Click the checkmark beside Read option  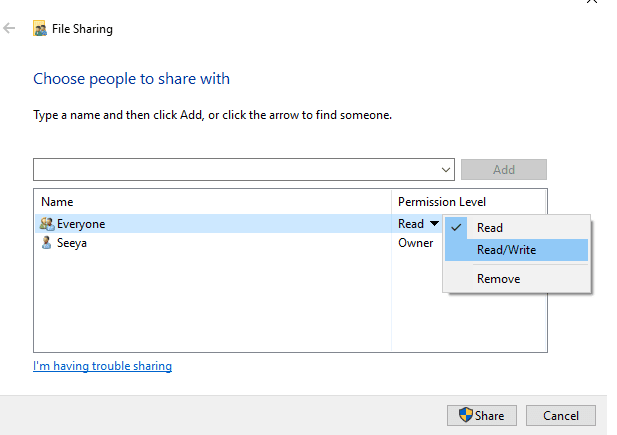point(456,228)
